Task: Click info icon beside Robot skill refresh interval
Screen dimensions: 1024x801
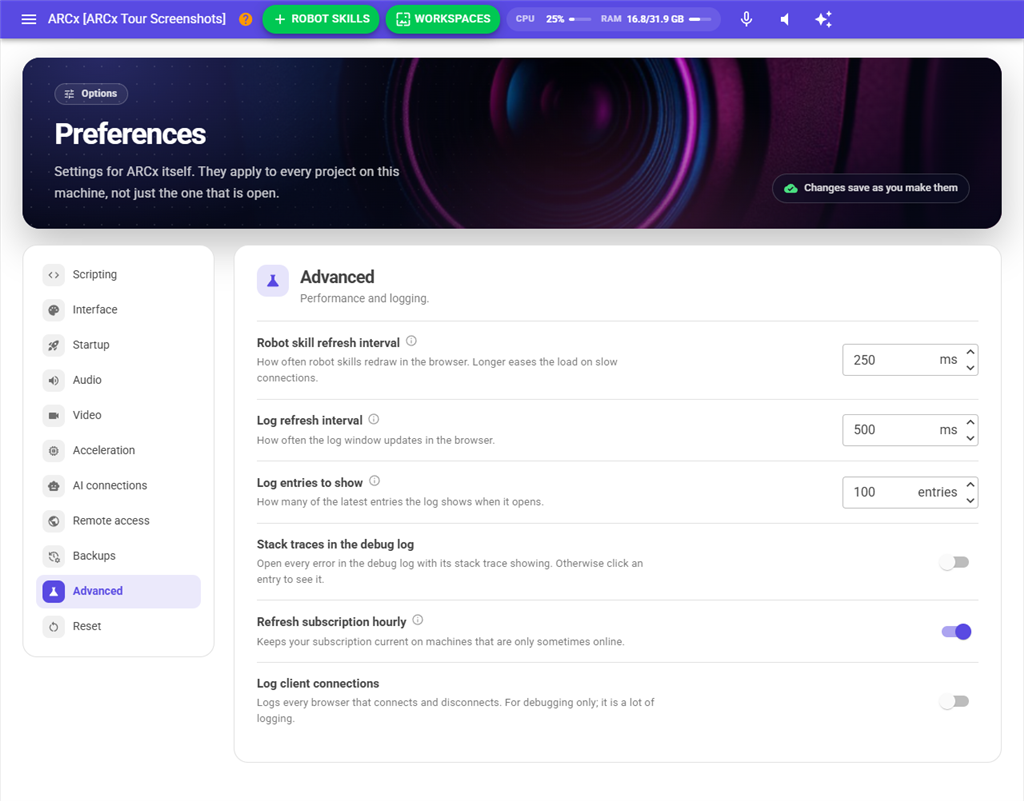Action: pos(411,341)
